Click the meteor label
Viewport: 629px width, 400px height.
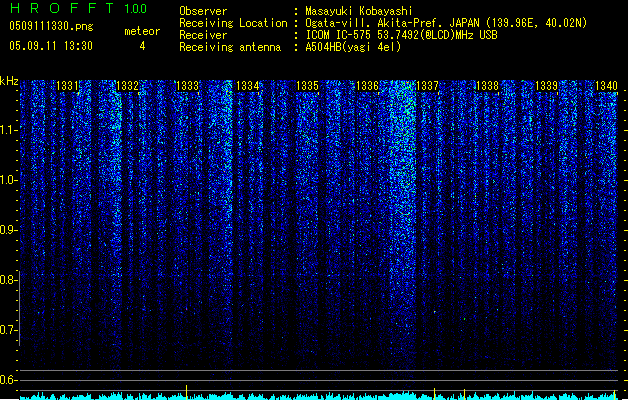(x=142, y=31)
